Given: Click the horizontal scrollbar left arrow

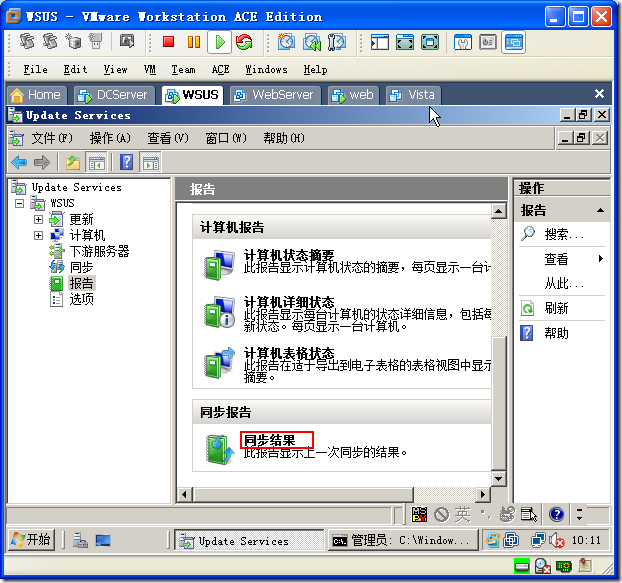Looking at the screenshot, I should [184, 495].
